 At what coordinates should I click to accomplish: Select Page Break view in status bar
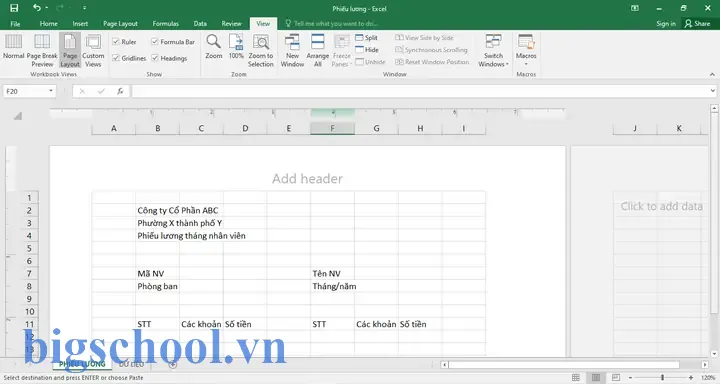click(616, 377)
